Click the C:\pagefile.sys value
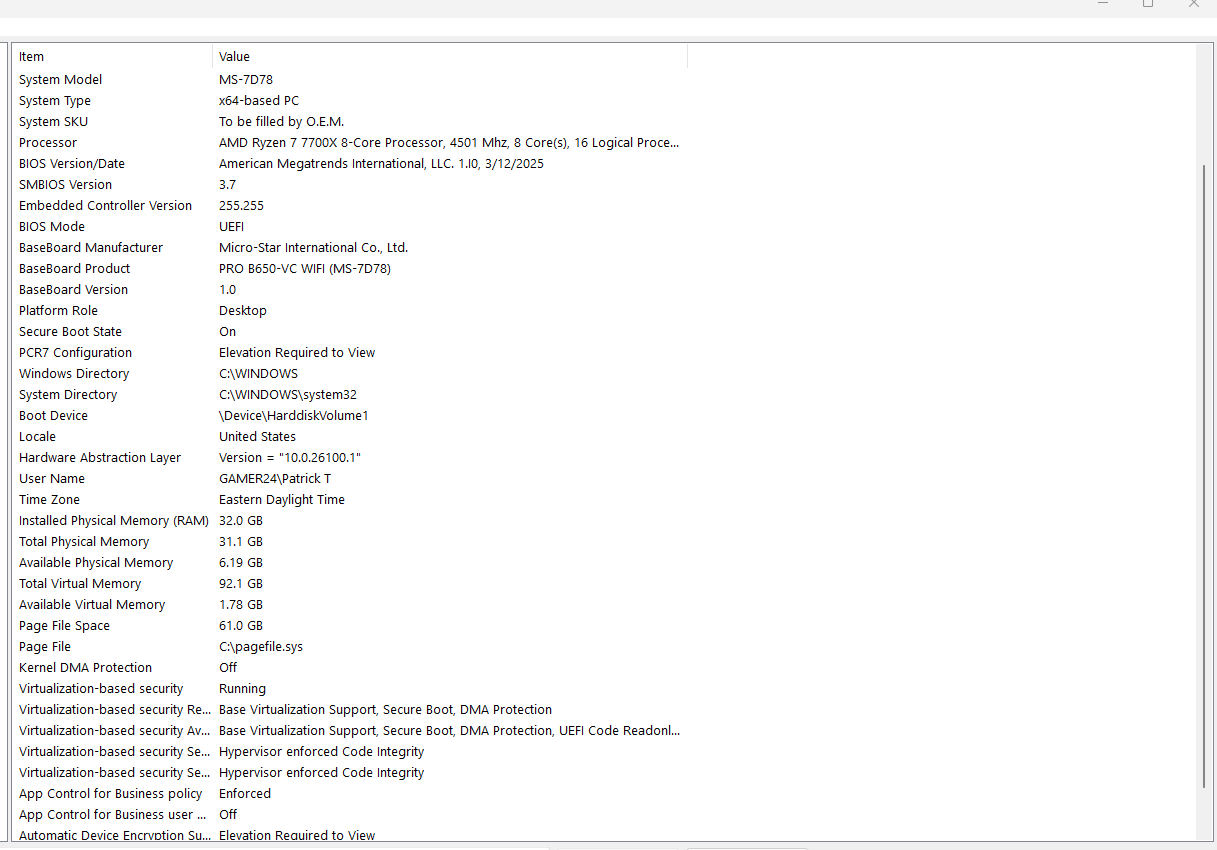The width and height of the screenshot is (1217, 850). point(261,647)
